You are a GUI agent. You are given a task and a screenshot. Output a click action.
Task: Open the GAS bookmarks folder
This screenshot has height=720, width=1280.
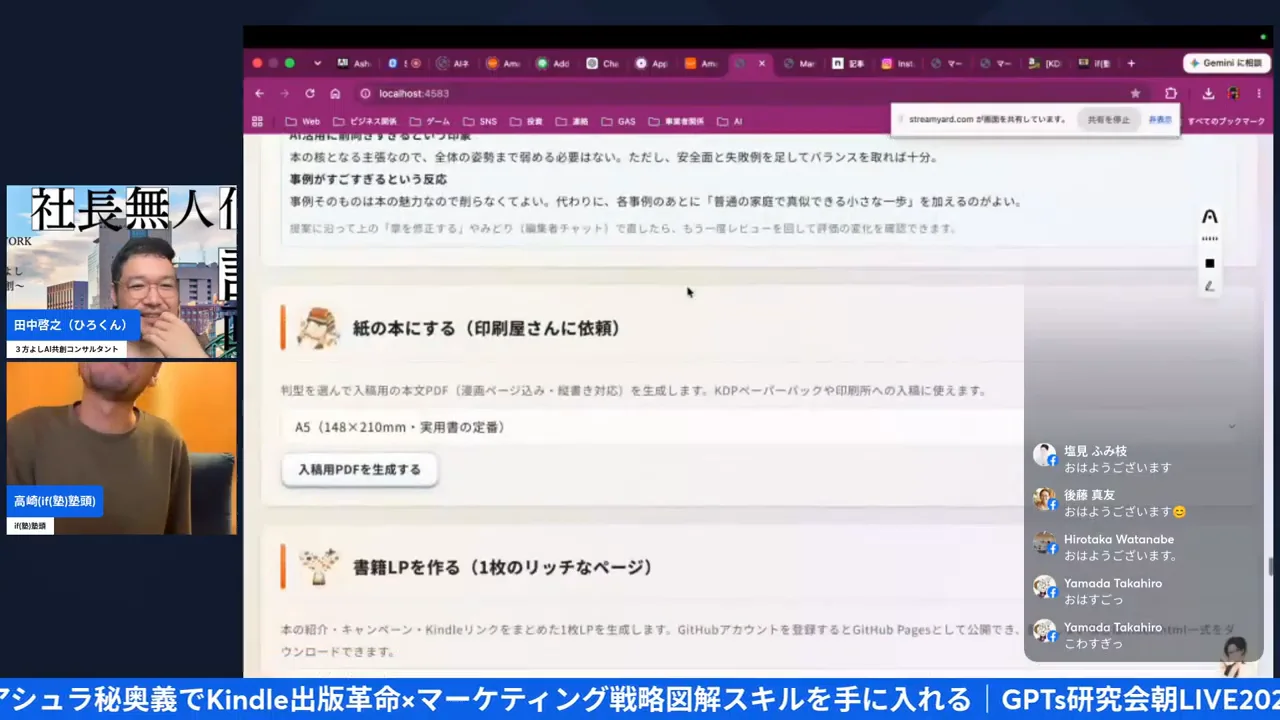[x=618, y=121]
